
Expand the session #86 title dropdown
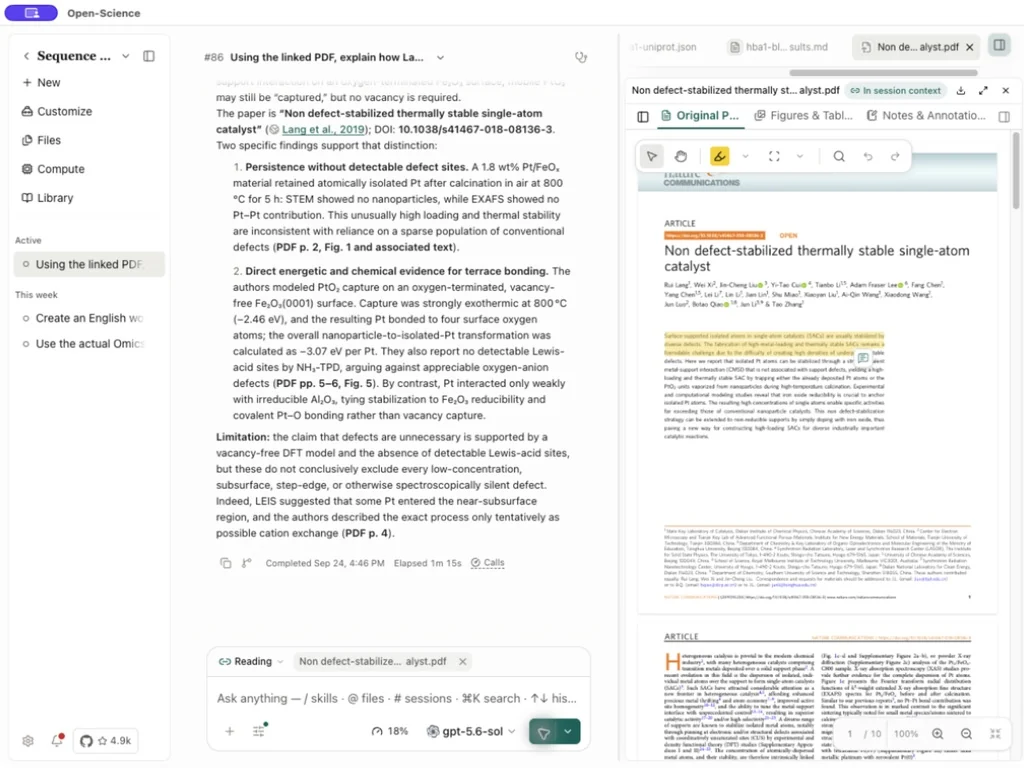tap(441, 57)
